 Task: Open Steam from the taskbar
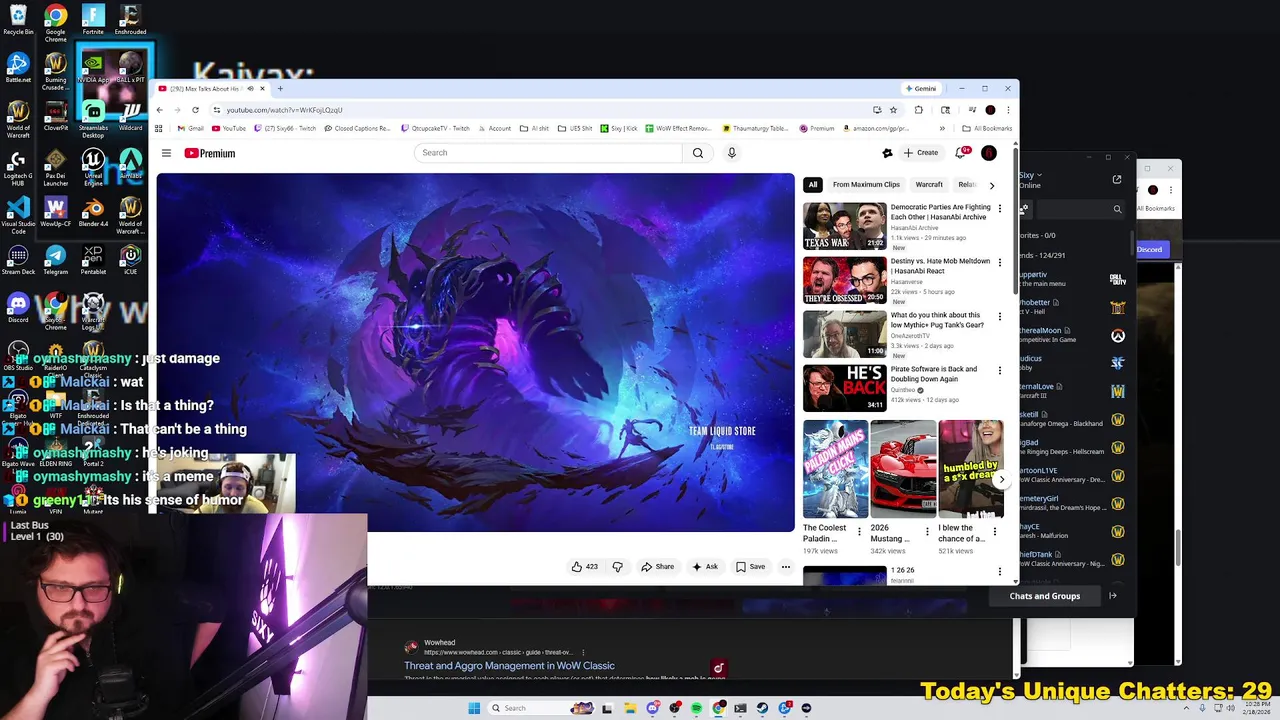(762, 708)
